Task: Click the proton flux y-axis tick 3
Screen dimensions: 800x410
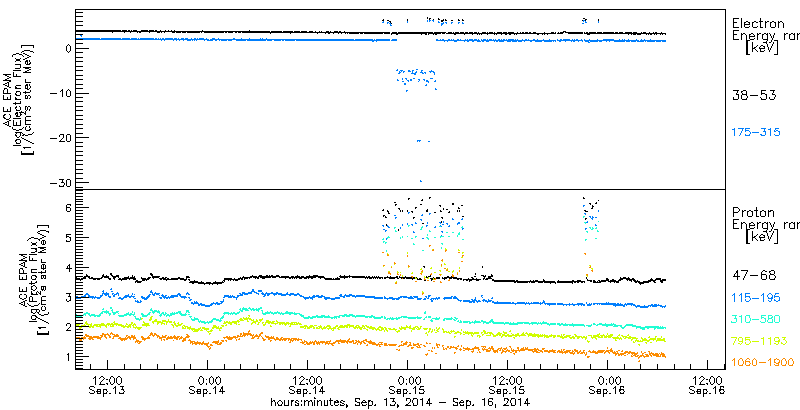Action: coord(67,297)
